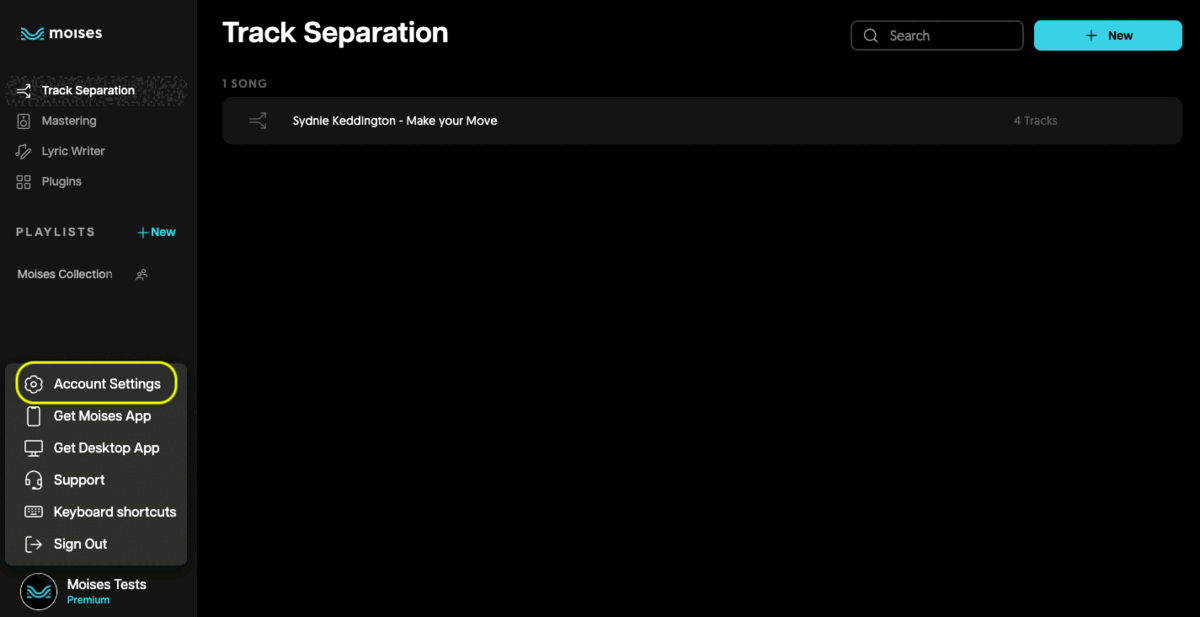Click the Mastering speaker icon
This screenshot has width=1200, height=617.
pos(24,121)
